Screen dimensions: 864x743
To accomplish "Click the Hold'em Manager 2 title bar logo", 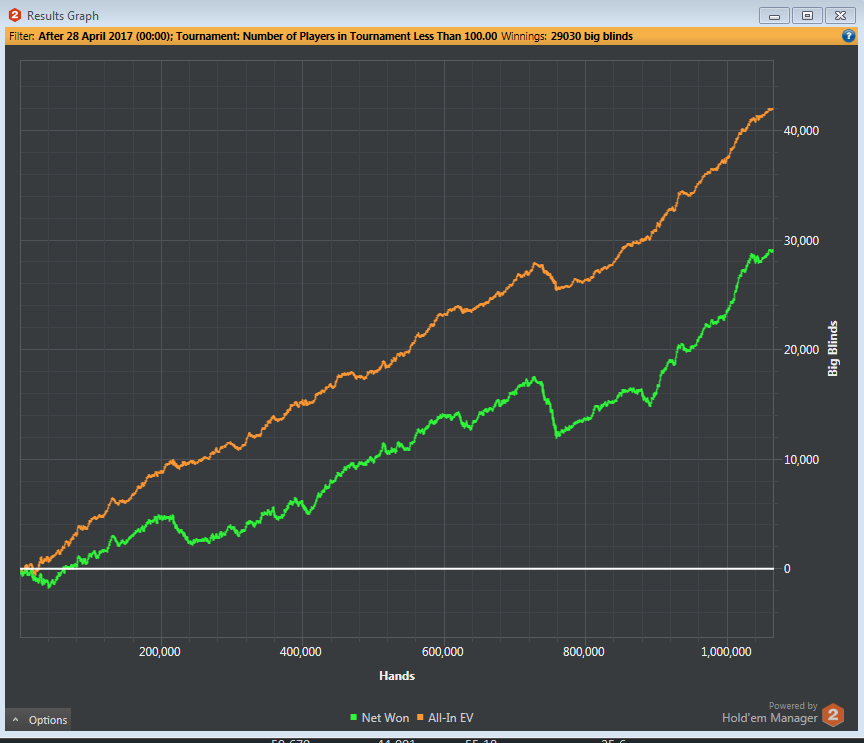I will click(15, 15).
